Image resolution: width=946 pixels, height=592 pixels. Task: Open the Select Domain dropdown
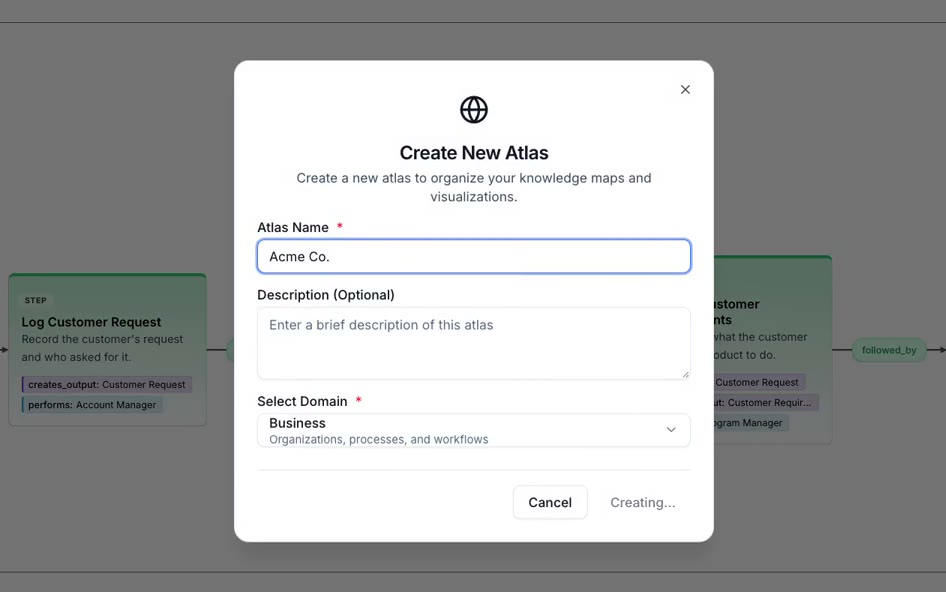point(474,430)
